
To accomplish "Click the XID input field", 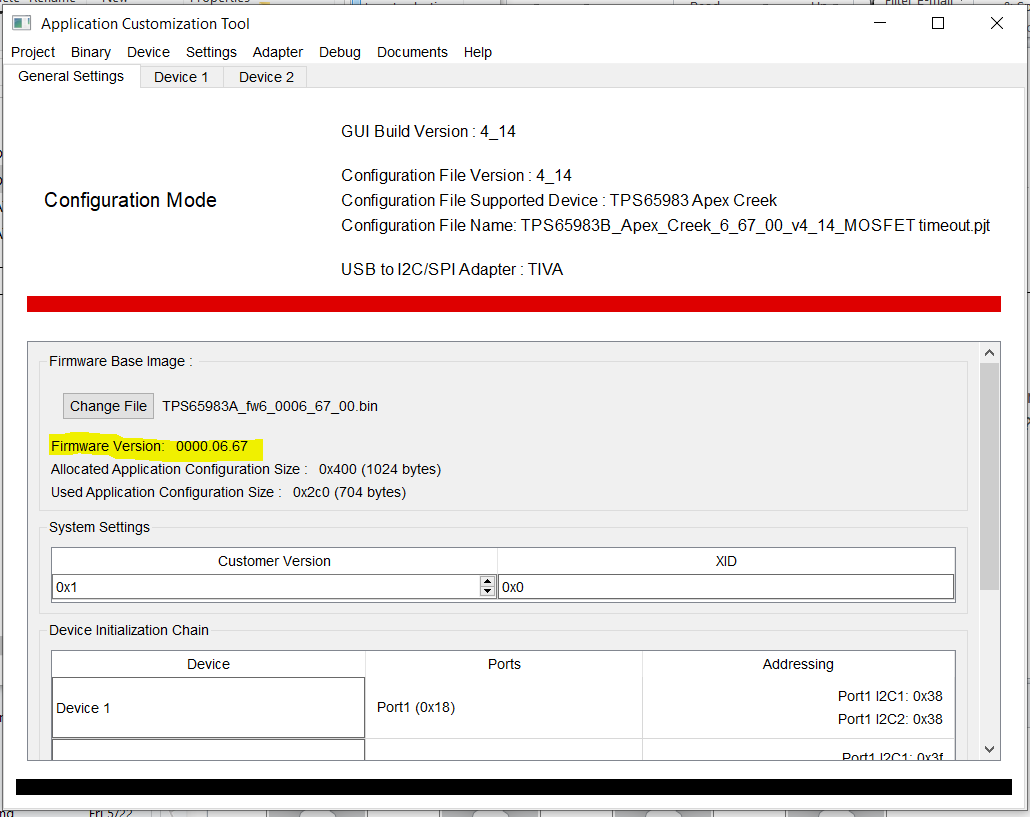I will (x=726, y=587).
